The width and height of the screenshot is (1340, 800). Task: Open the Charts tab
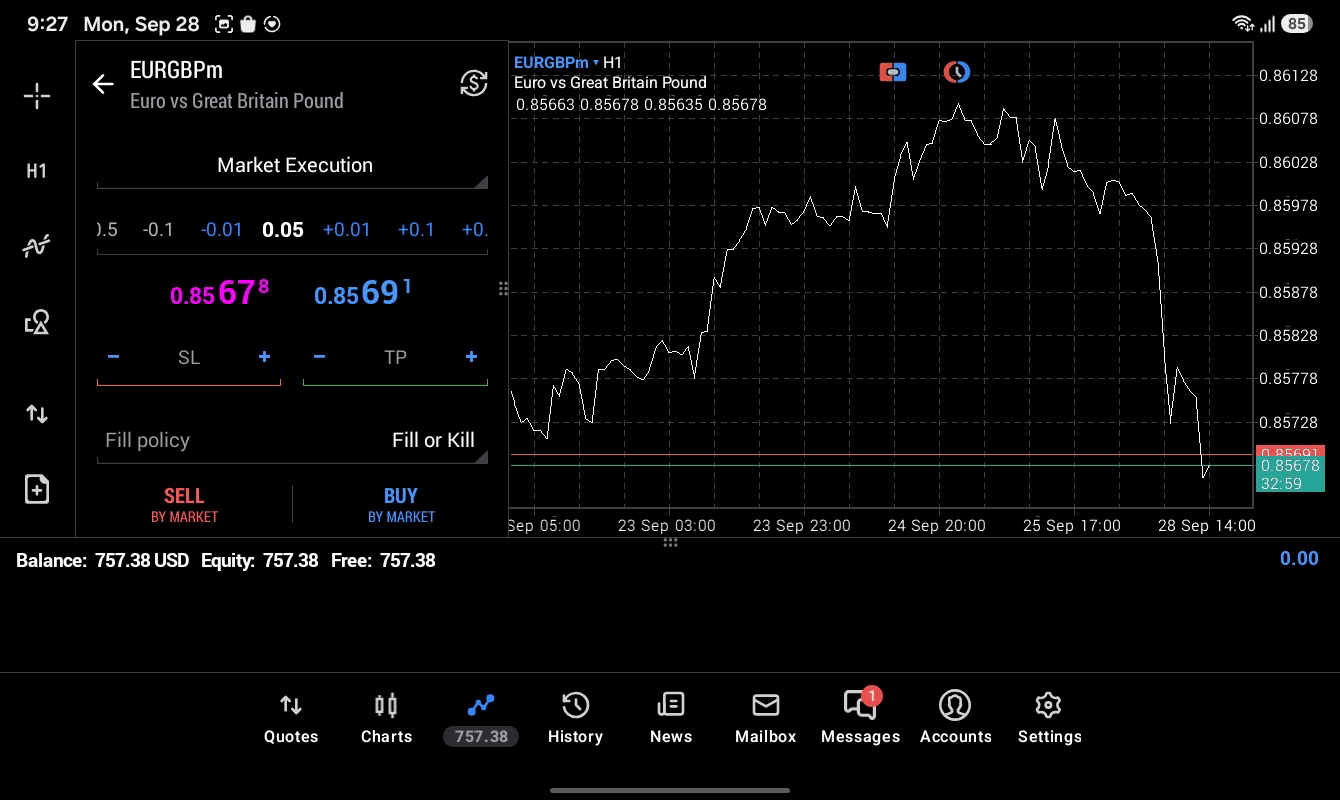click(386, 719)
